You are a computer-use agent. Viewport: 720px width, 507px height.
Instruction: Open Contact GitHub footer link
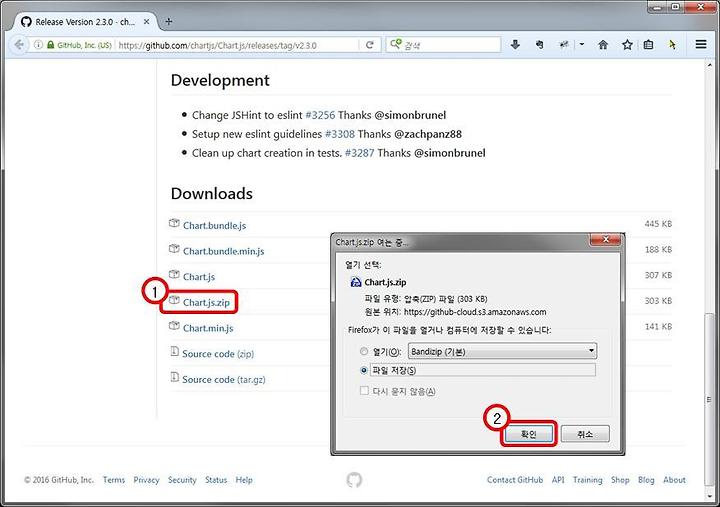pyautogui.click(x=515, y=480)
